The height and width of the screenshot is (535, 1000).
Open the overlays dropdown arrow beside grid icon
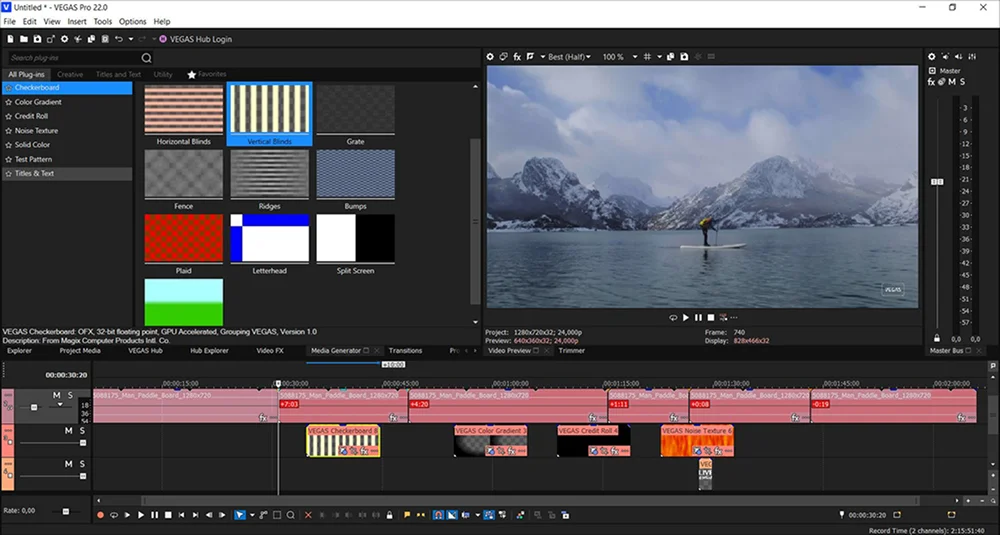(659, 57)
